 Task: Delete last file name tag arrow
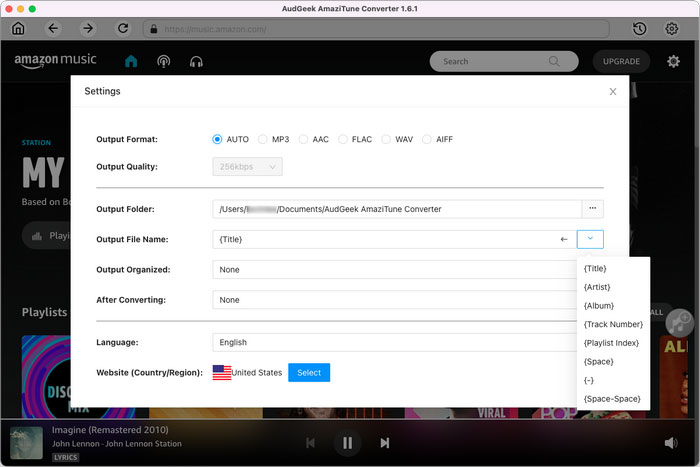coord(564,239)
